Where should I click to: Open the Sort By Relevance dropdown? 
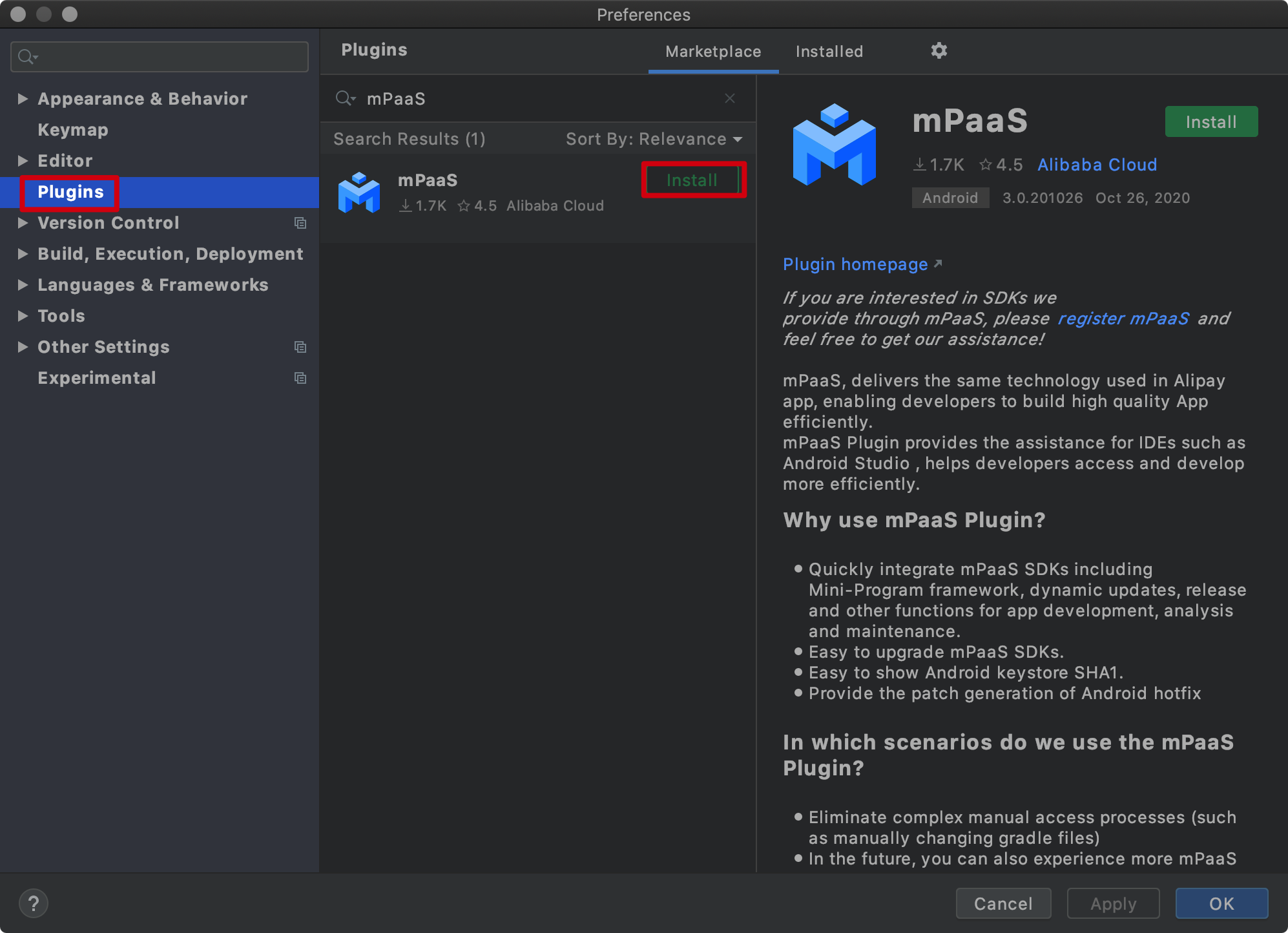[654, 139]
